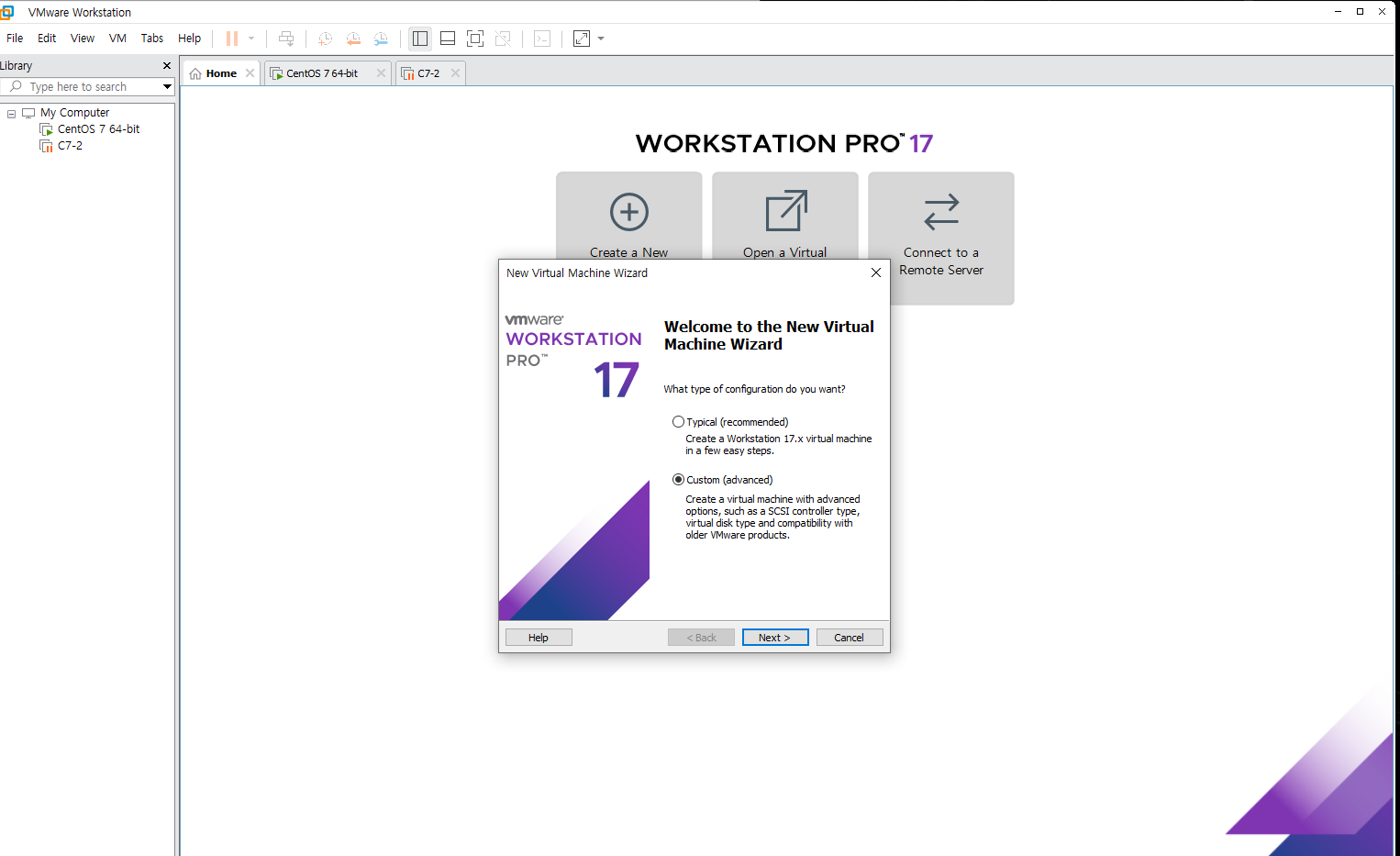Select My Computer in the library tree
1400x856 pixels.
(x=74, y=113)
